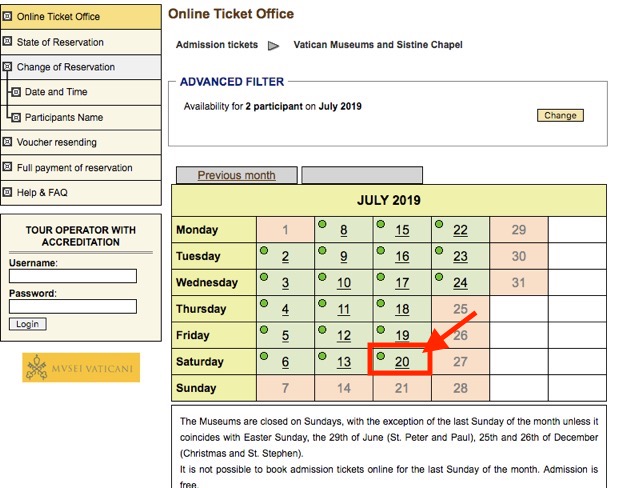The width and height of the screenshot is (623, 488).
Task: Select July 13 date link
Action: (x=344, y=362)
